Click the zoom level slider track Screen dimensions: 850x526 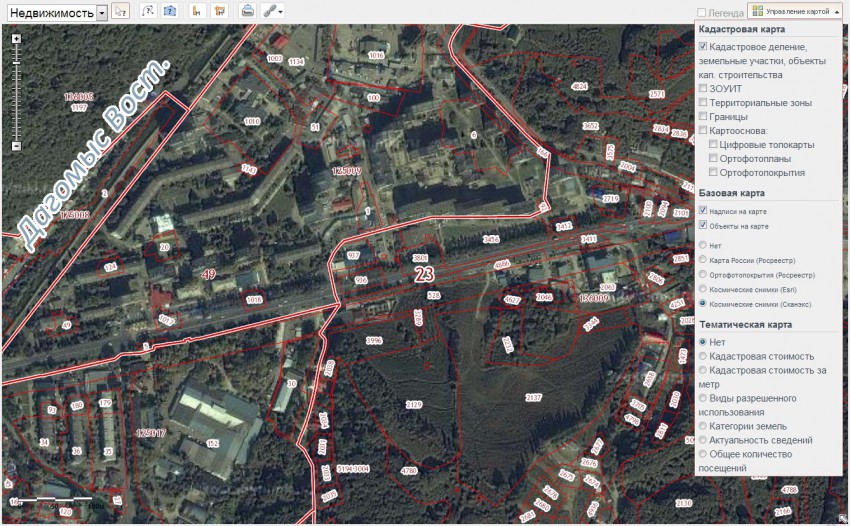tap(16, 90)
